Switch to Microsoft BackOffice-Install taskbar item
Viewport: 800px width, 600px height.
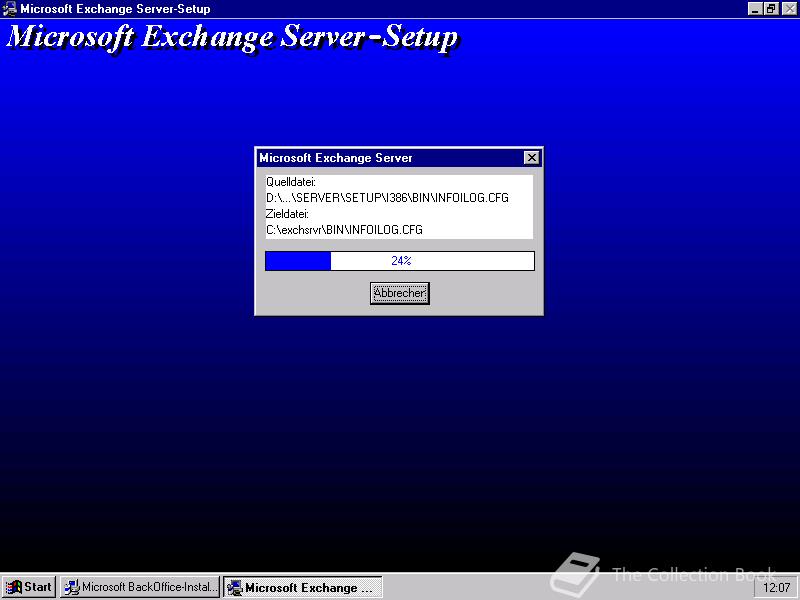[140, 587]
